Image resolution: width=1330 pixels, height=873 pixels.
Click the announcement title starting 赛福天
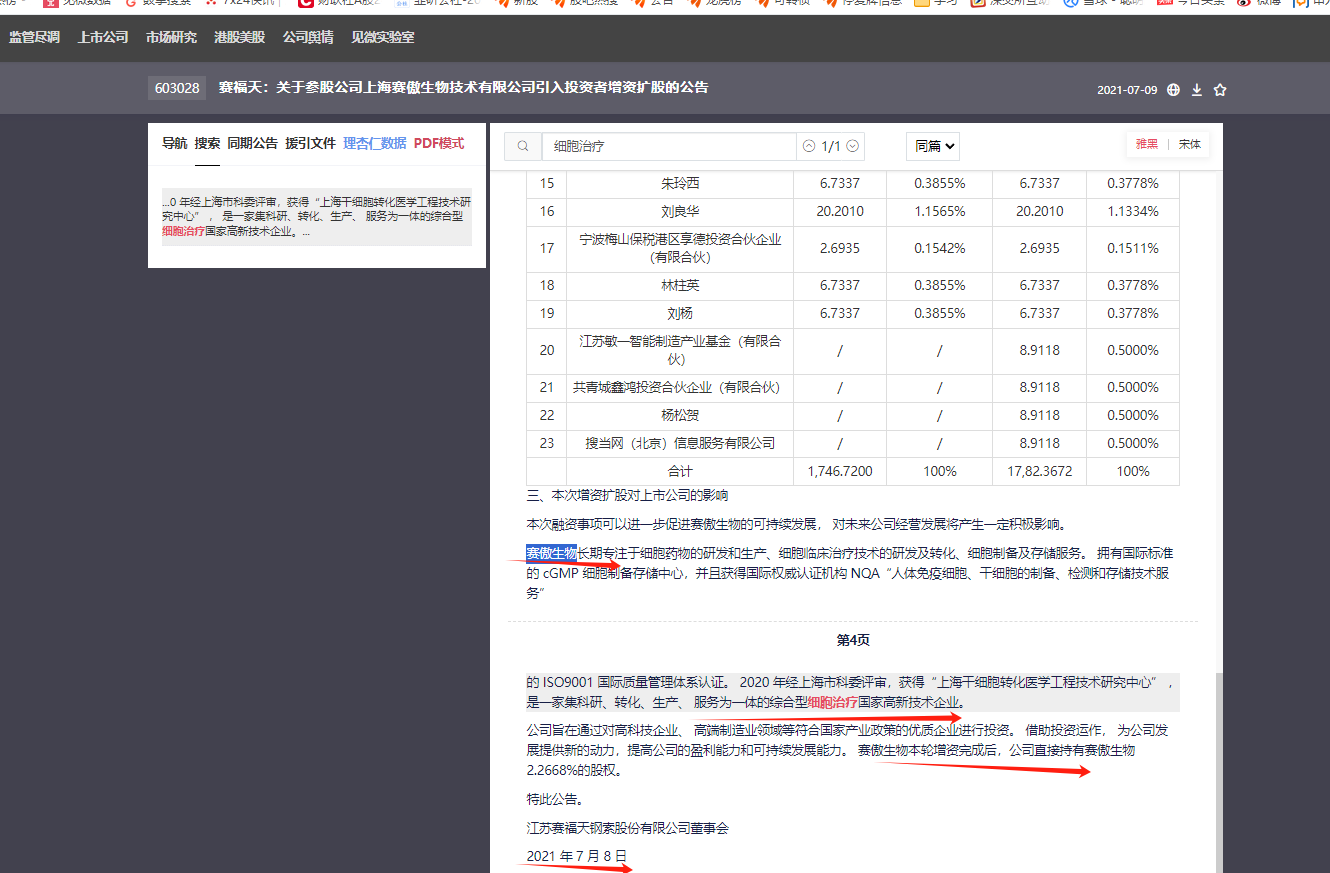[464, 88]
